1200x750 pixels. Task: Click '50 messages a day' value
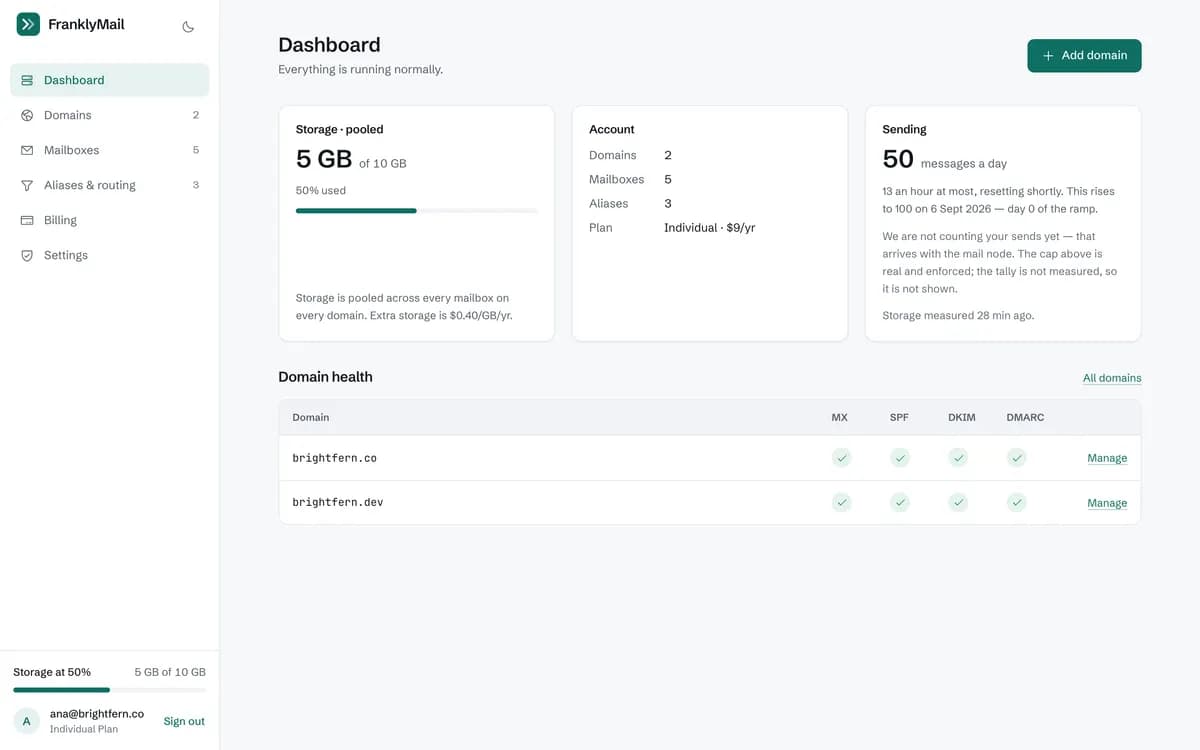(945, 159)
